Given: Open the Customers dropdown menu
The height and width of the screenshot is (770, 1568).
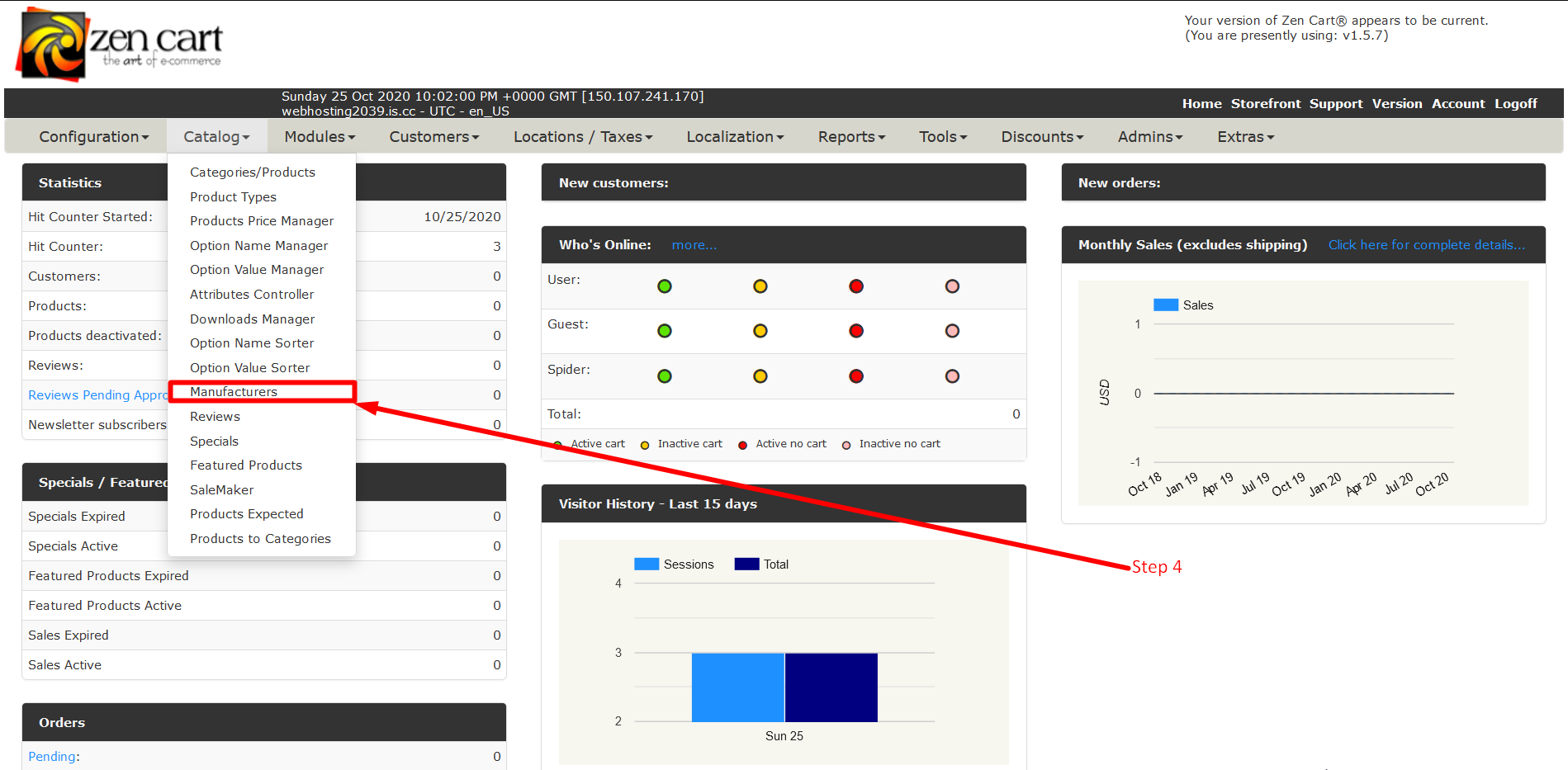Looking at the screenshot, I should tap(434, 137).
